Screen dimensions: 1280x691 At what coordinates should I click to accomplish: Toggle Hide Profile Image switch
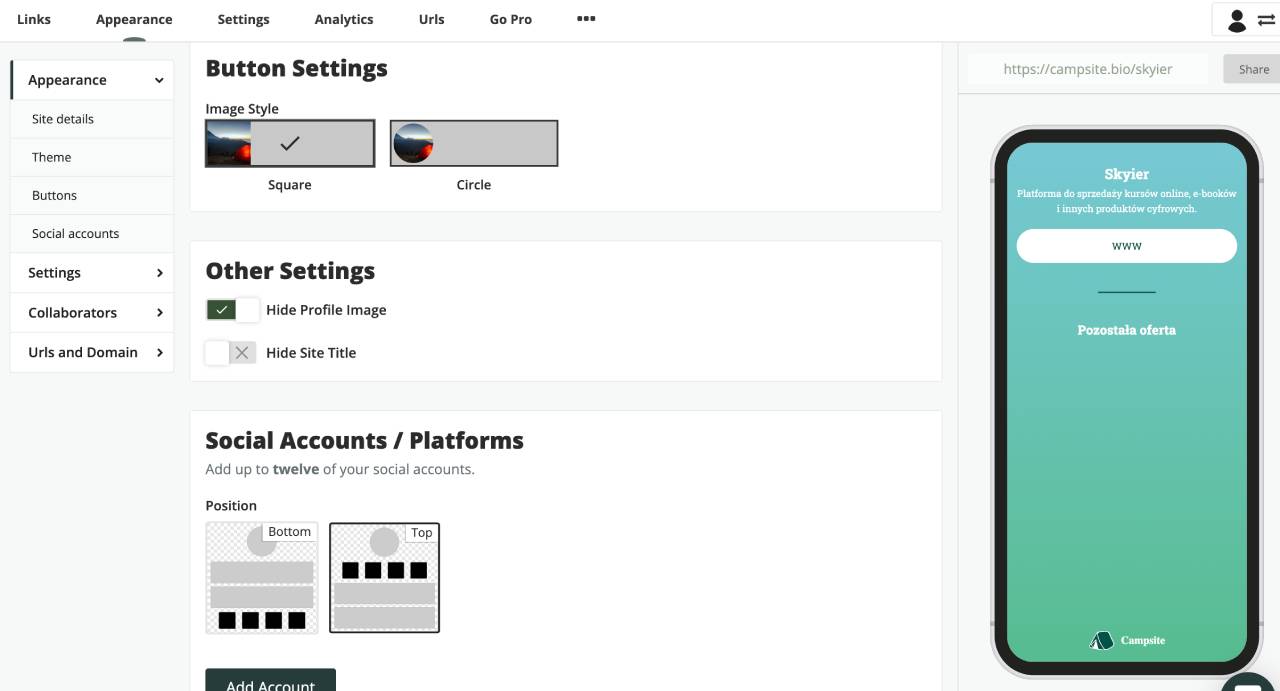[x=232, y=310]
